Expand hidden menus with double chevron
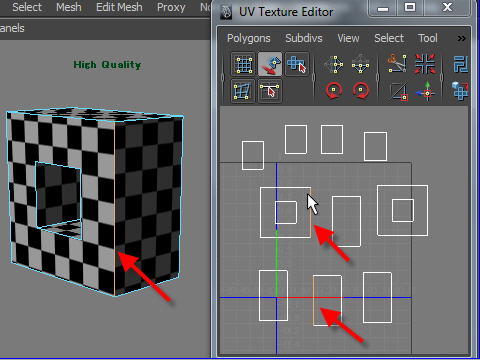 pyautogui.click(x=461, y=39)
